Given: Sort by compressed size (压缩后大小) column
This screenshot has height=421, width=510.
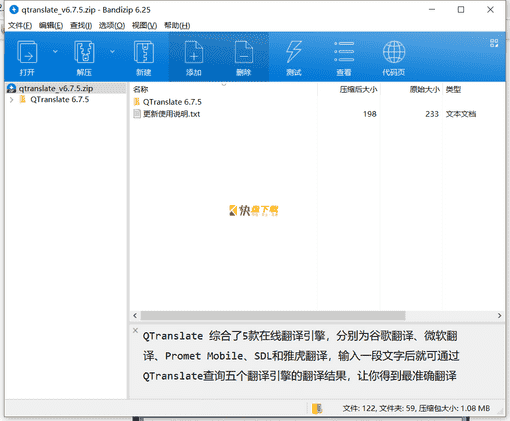Looking at the screenshot, I should [358, 89].
